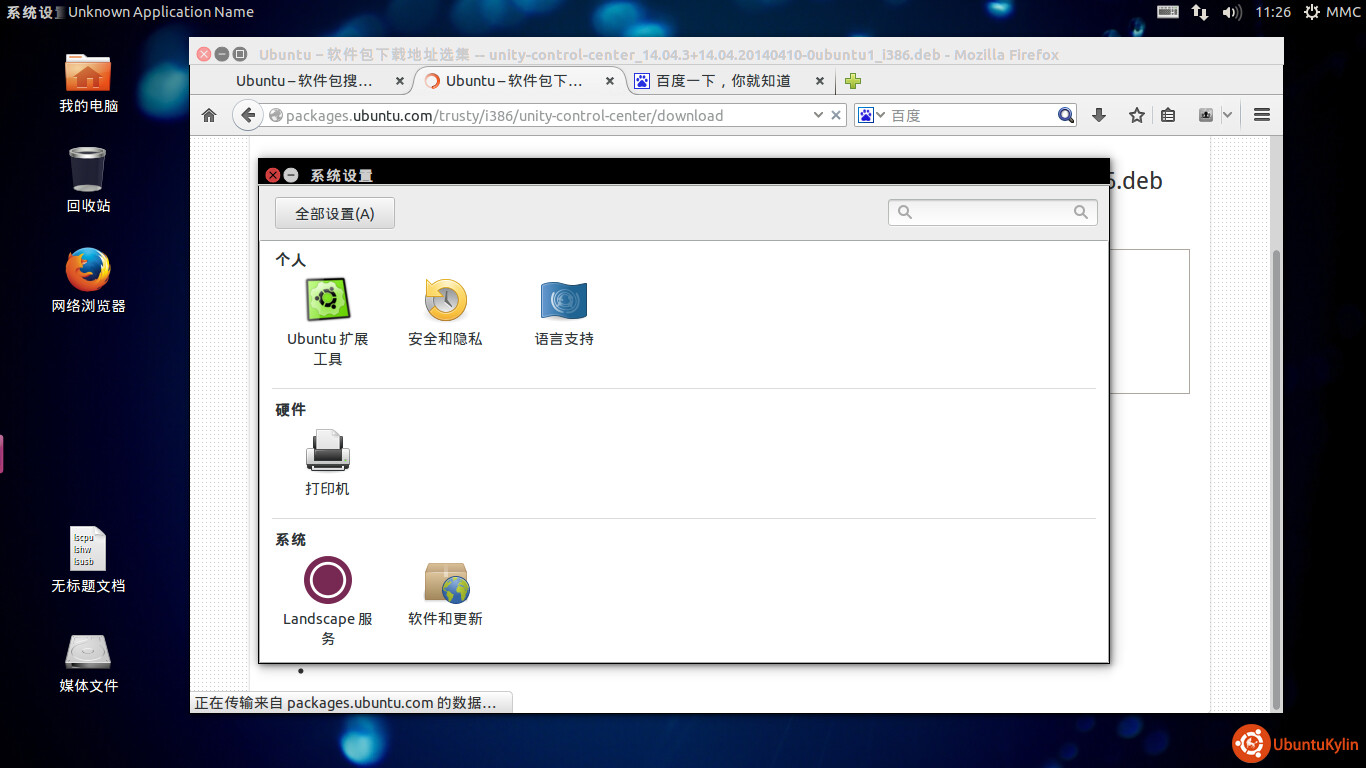Open 安全和隐私 settings panel
Viewport: 1366px width, 768px height.
point(445,300)
